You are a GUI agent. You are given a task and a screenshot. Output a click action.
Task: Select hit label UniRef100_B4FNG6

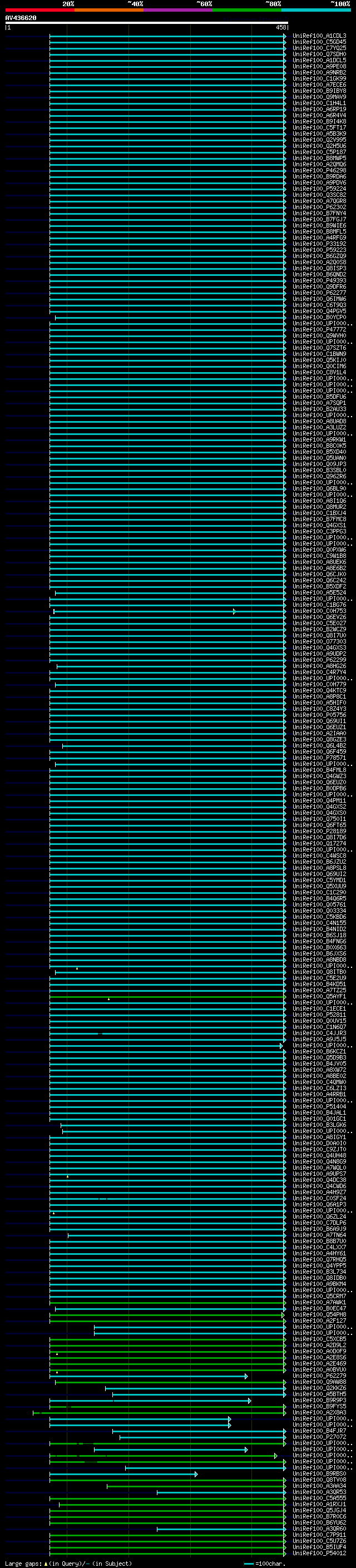click(x=319, y=941)
